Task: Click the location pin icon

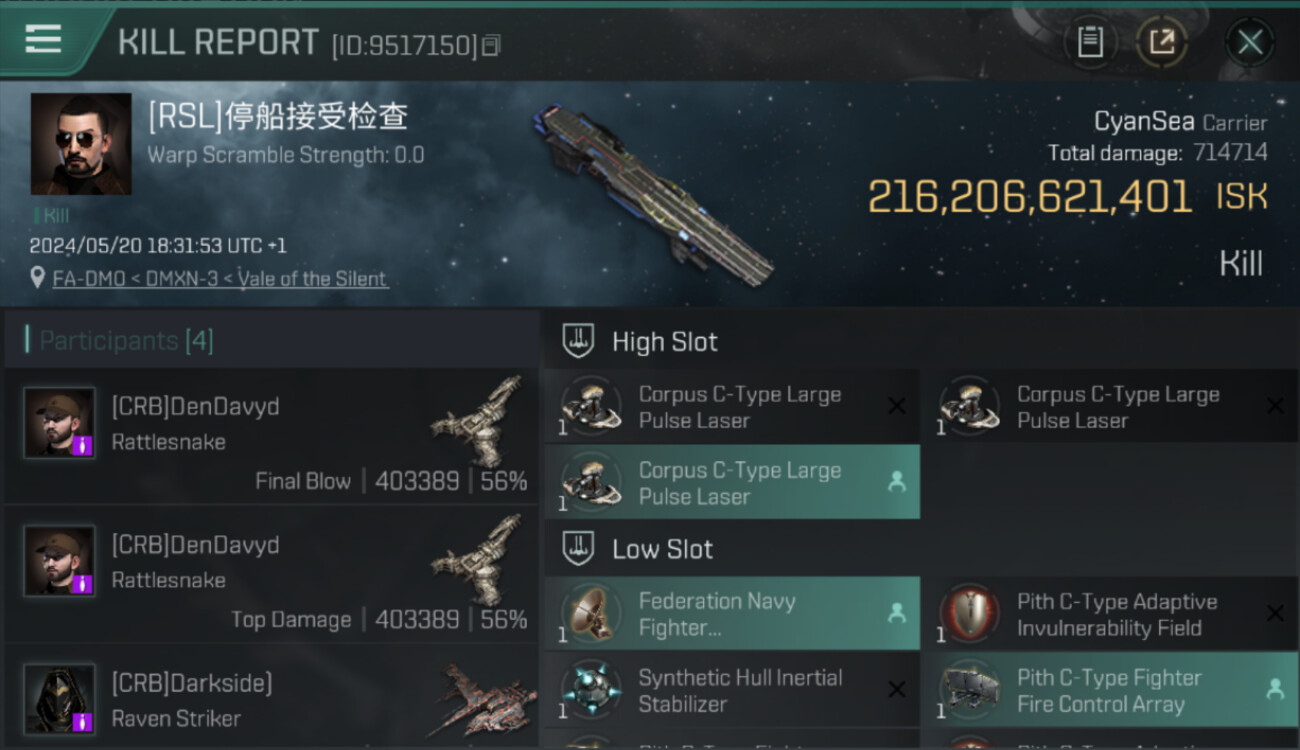Action: (38, 278)
